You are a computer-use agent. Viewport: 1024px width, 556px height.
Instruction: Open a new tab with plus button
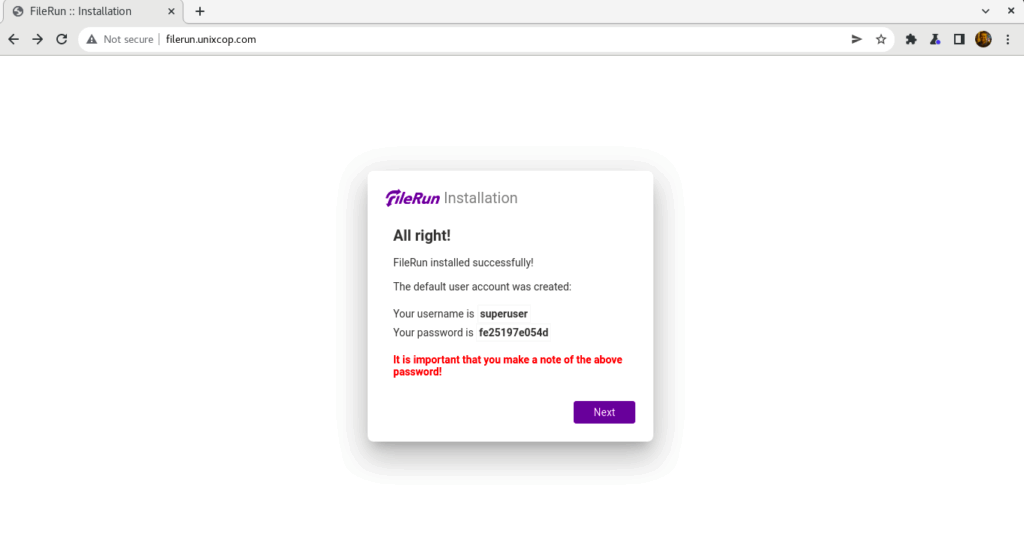coord(200,11)
